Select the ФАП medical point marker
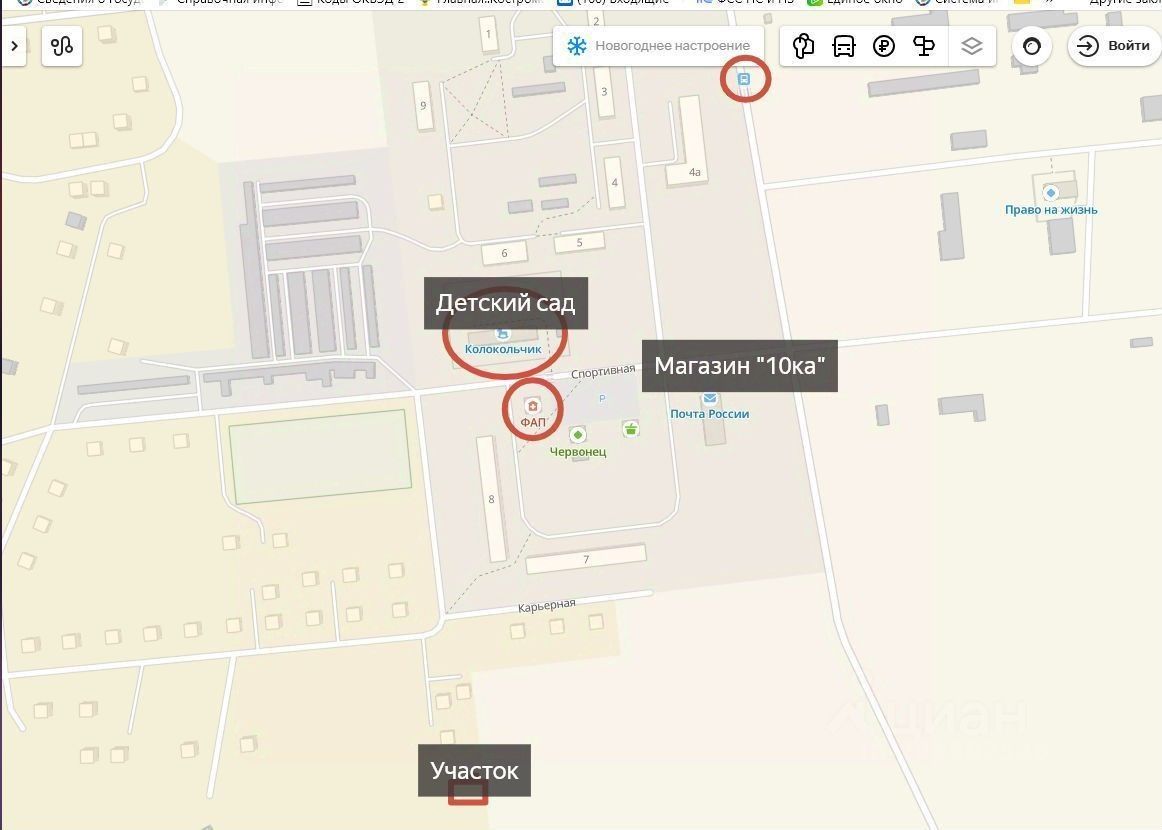The height and width of the screenshot is (830, 1162). coord(532,406)
